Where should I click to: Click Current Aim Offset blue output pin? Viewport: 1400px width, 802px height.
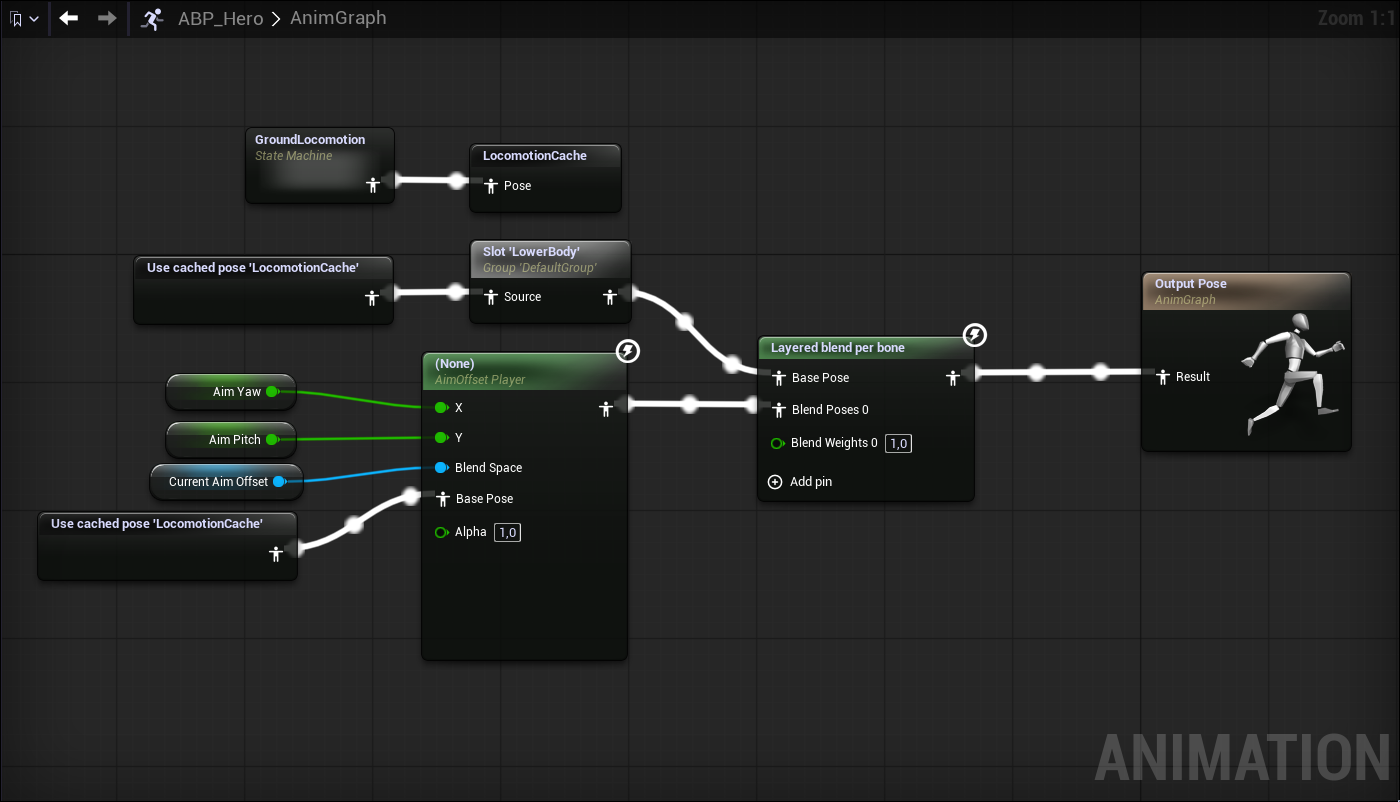[x=279, y=482]
